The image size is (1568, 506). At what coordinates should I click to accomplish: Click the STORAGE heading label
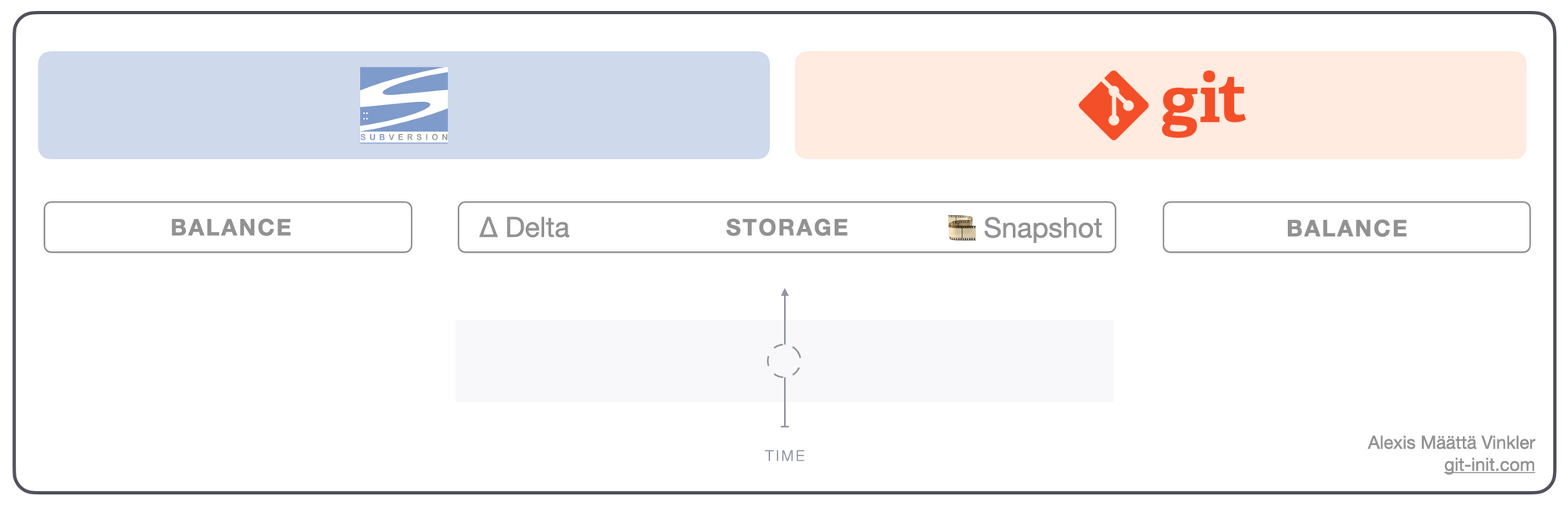(x=787, y=228)
